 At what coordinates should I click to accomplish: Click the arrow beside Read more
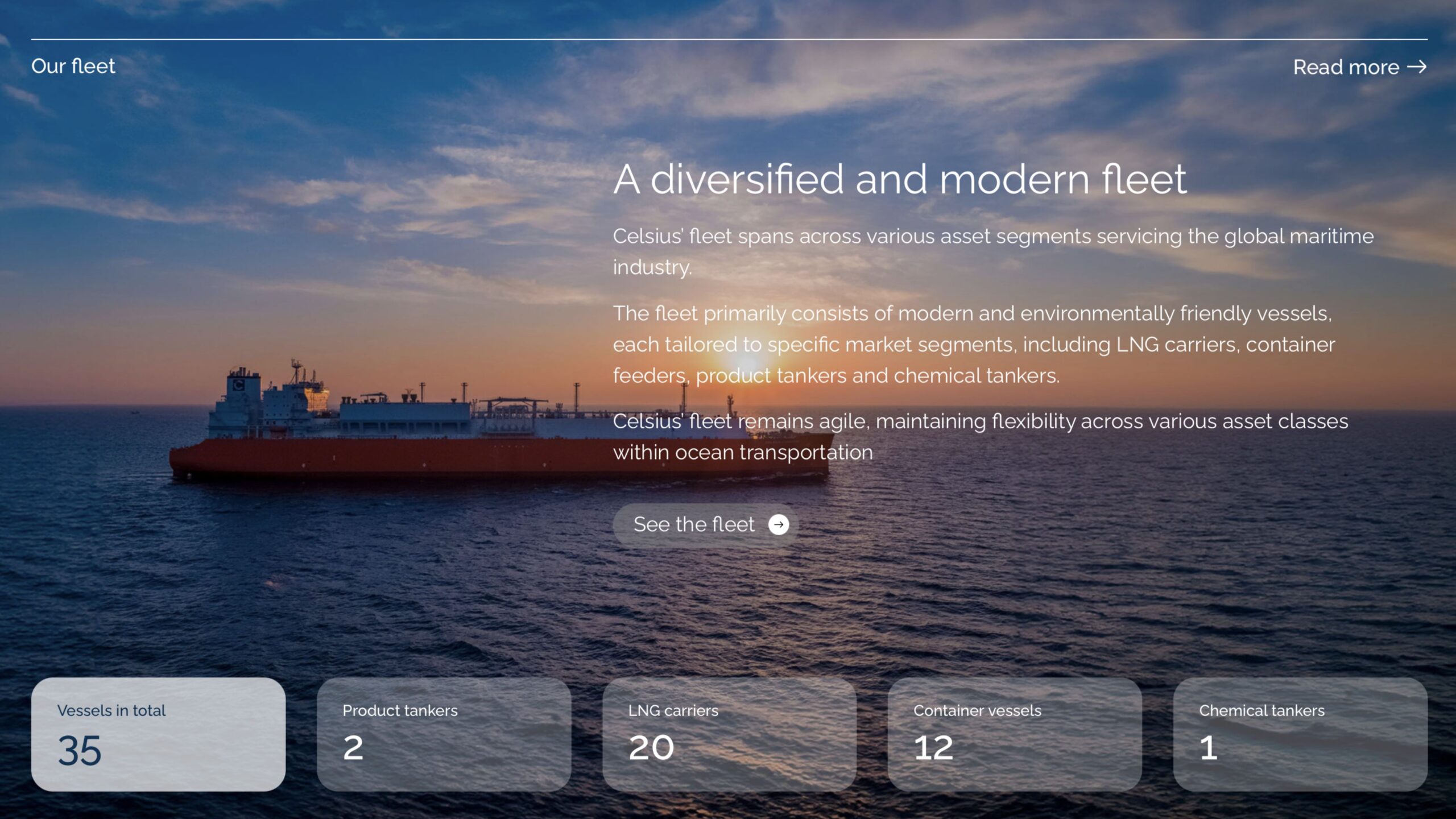[x=1417, y=67]
